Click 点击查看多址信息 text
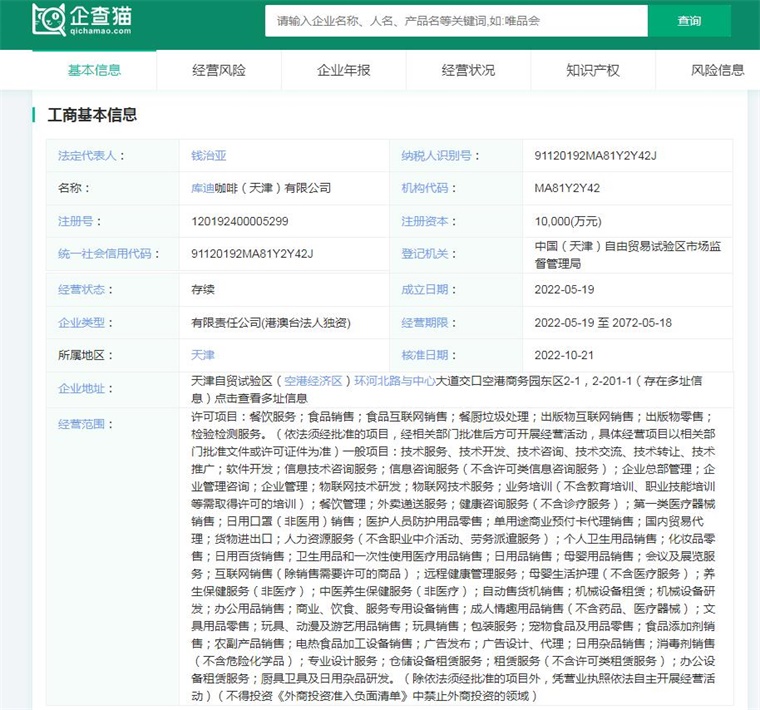This screenshot has height=710, width=760. [x=261, y=398]
